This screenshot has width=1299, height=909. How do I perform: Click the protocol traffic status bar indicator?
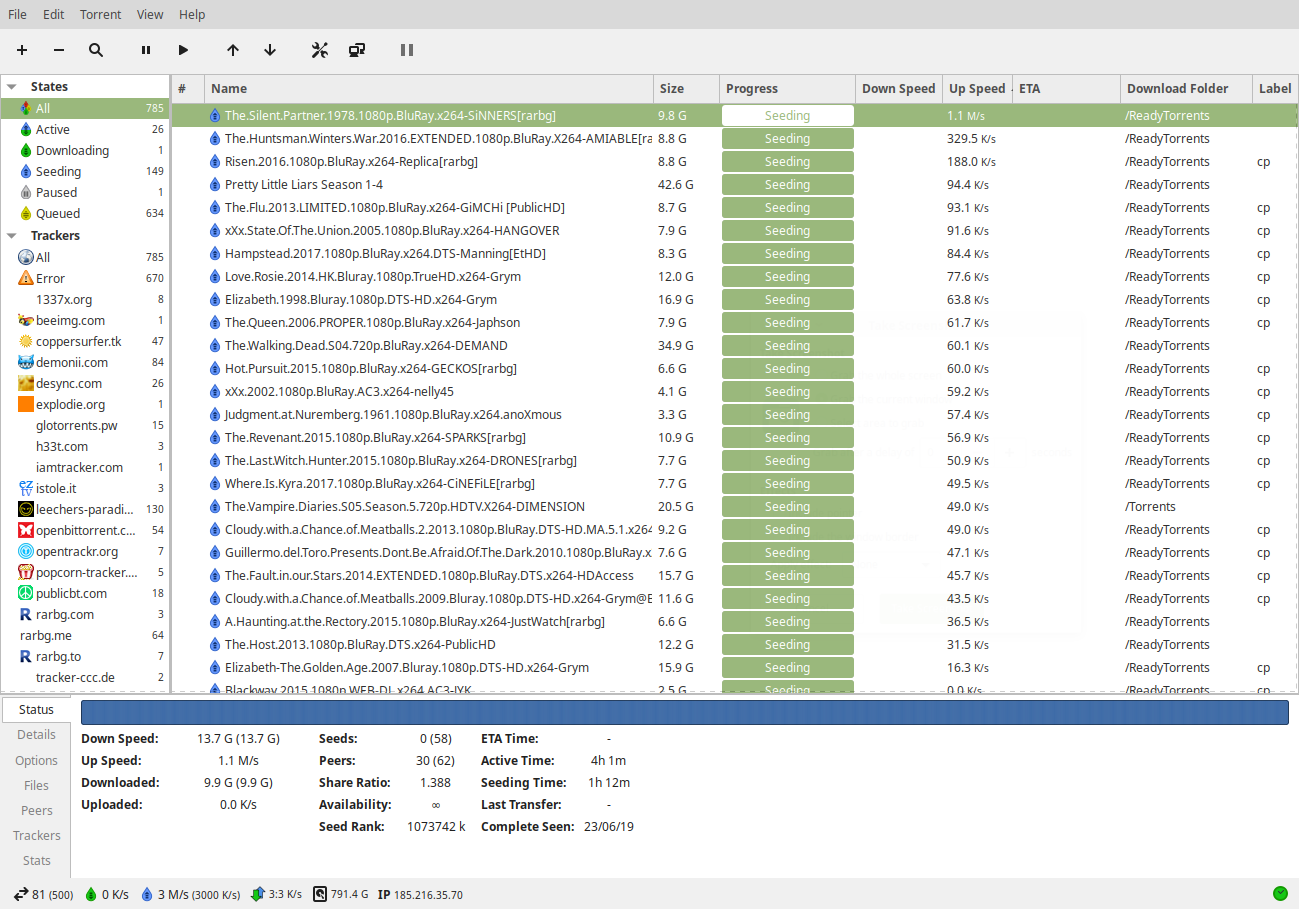[276, 894]
